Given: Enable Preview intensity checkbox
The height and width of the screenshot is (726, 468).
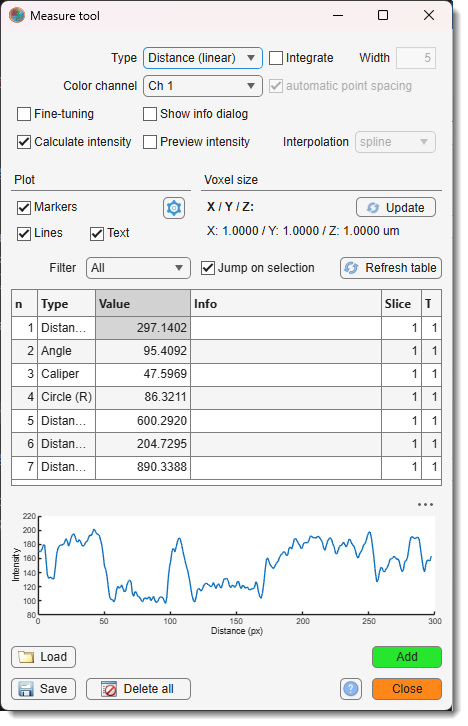Looking at the screenshot, I should (150, 142).
